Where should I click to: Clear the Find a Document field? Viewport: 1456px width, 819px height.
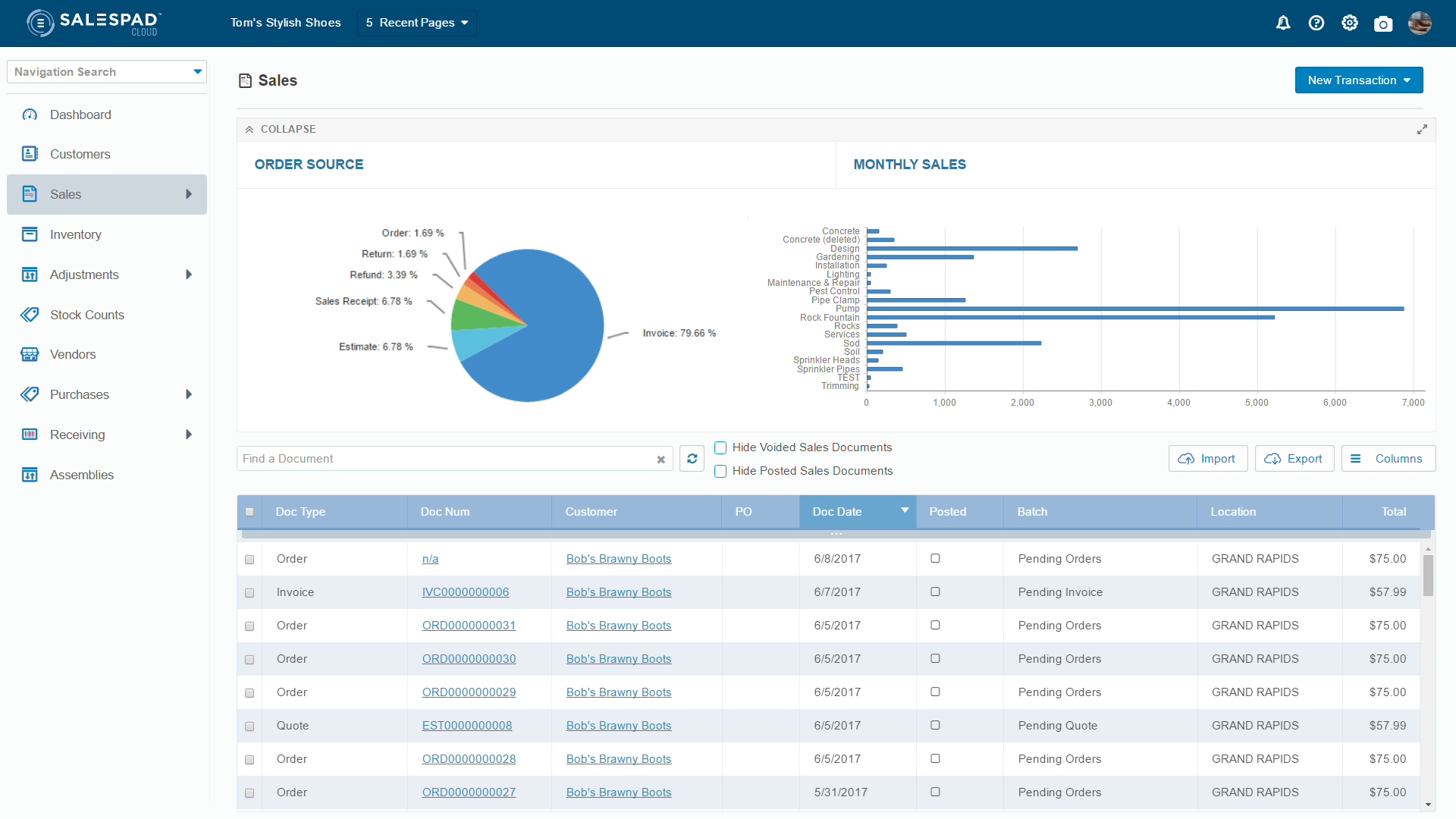[661, 460]
